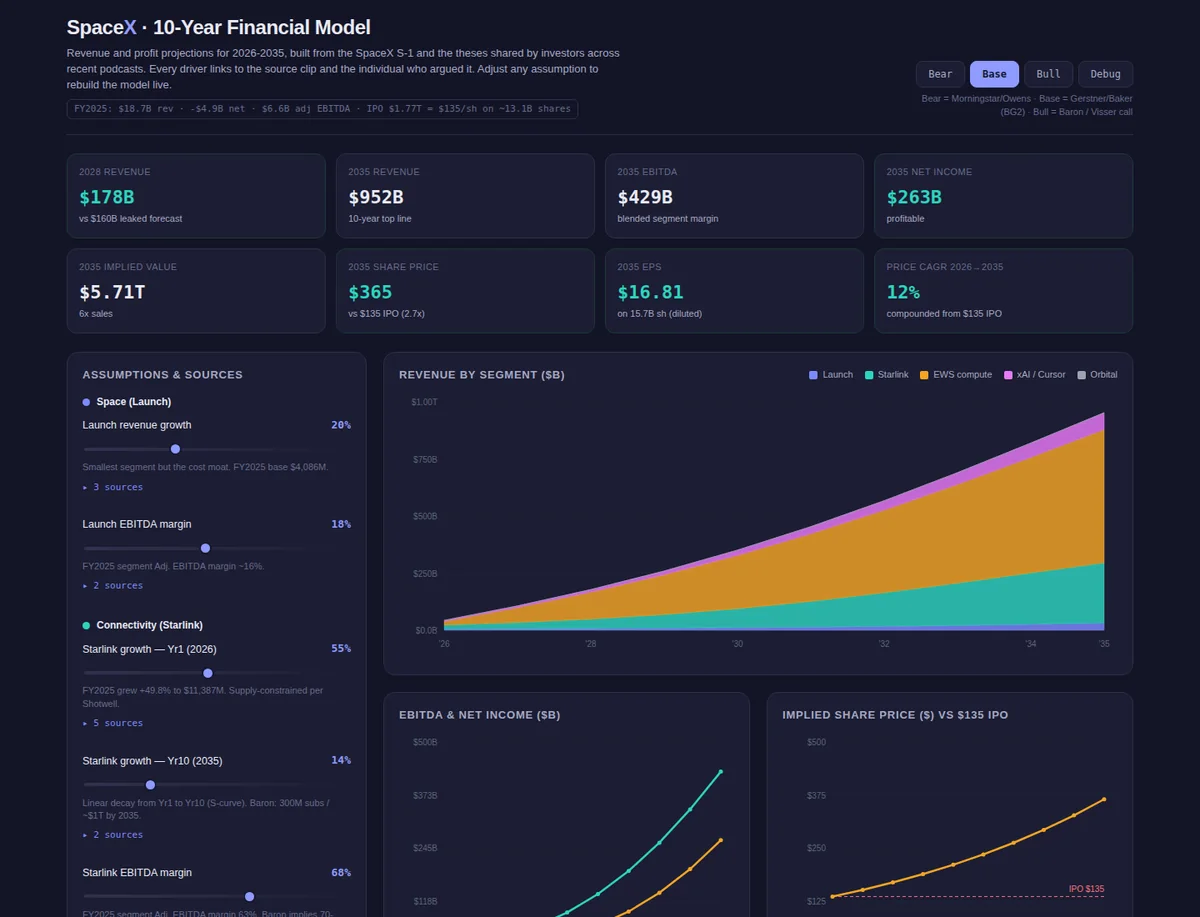The width and height of the screenshot is (1200, 917).
Task: Click the Launch legend color swatch
Action: click(813, 375)
